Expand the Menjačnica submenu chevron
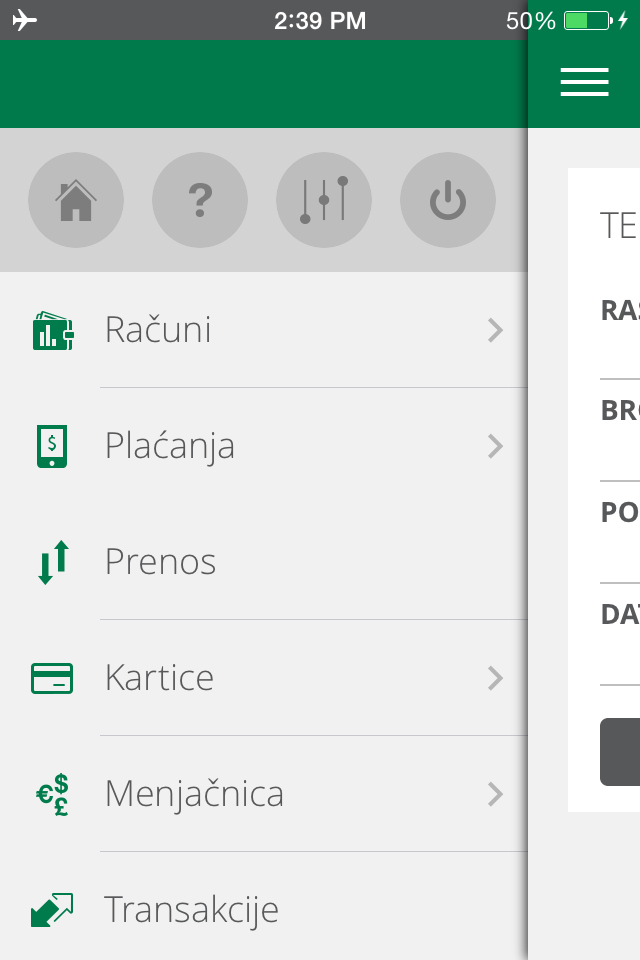The height and width of the screenshot is (960, 640). 495,794
